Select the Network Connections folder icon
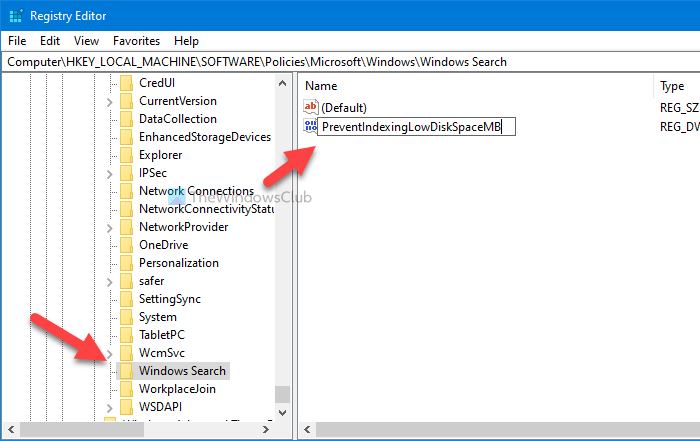 (126, 191)
